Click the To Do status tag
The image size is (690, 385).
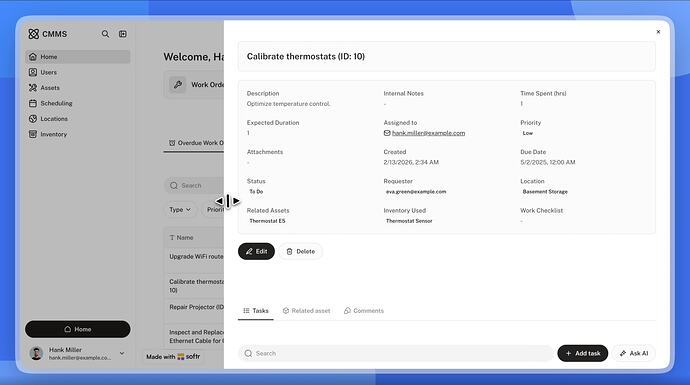coord(256,191)
